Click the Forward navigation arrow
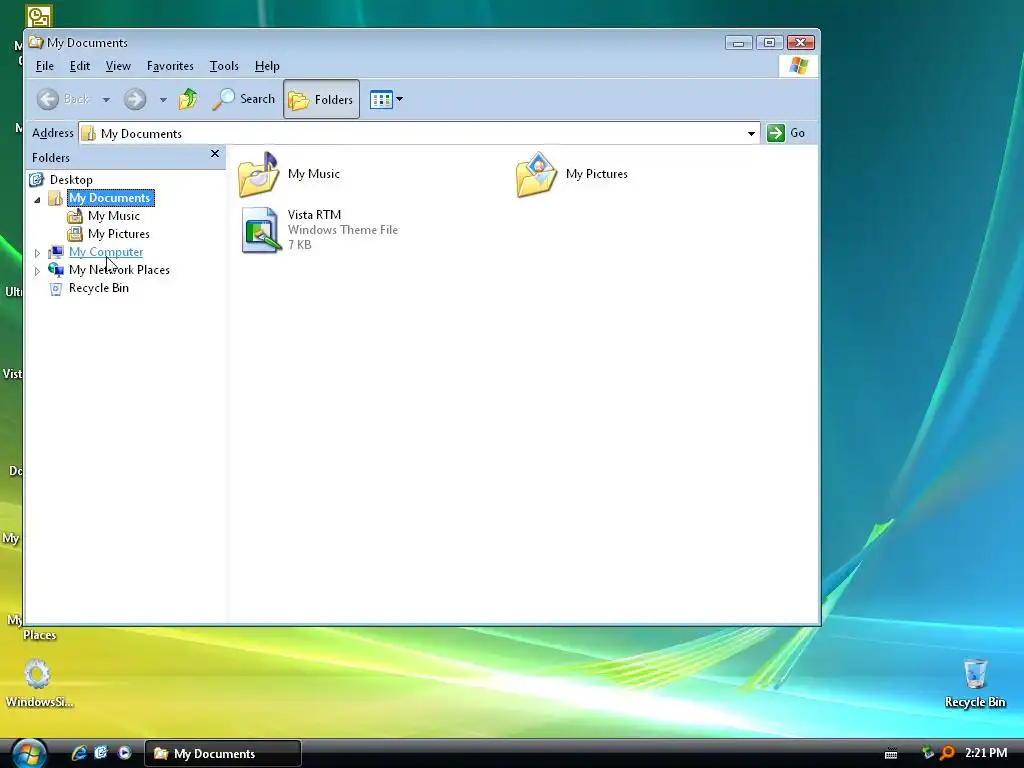The image size is (1024, 768). 135,99
